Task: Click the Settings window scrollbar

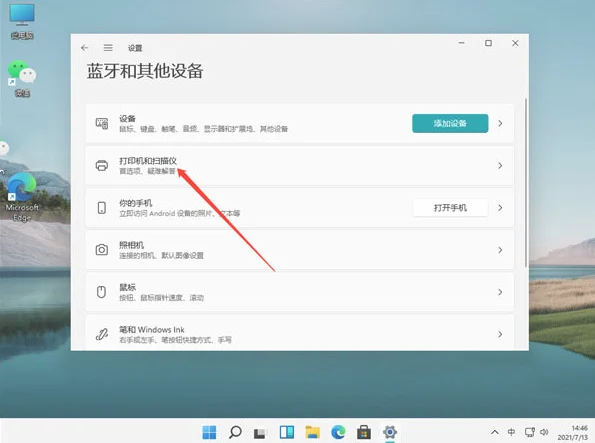Action: click(x=526, y=183)
